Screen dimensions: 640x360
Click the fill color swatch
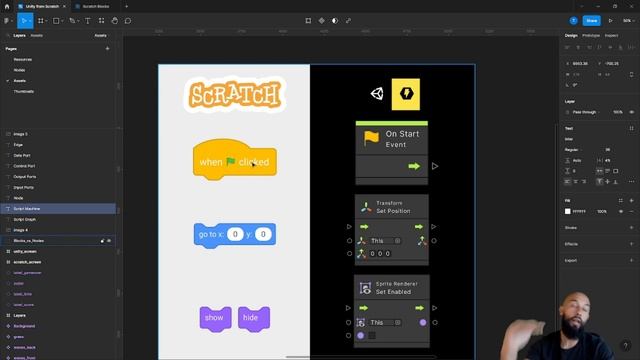(x=567, y=211)
